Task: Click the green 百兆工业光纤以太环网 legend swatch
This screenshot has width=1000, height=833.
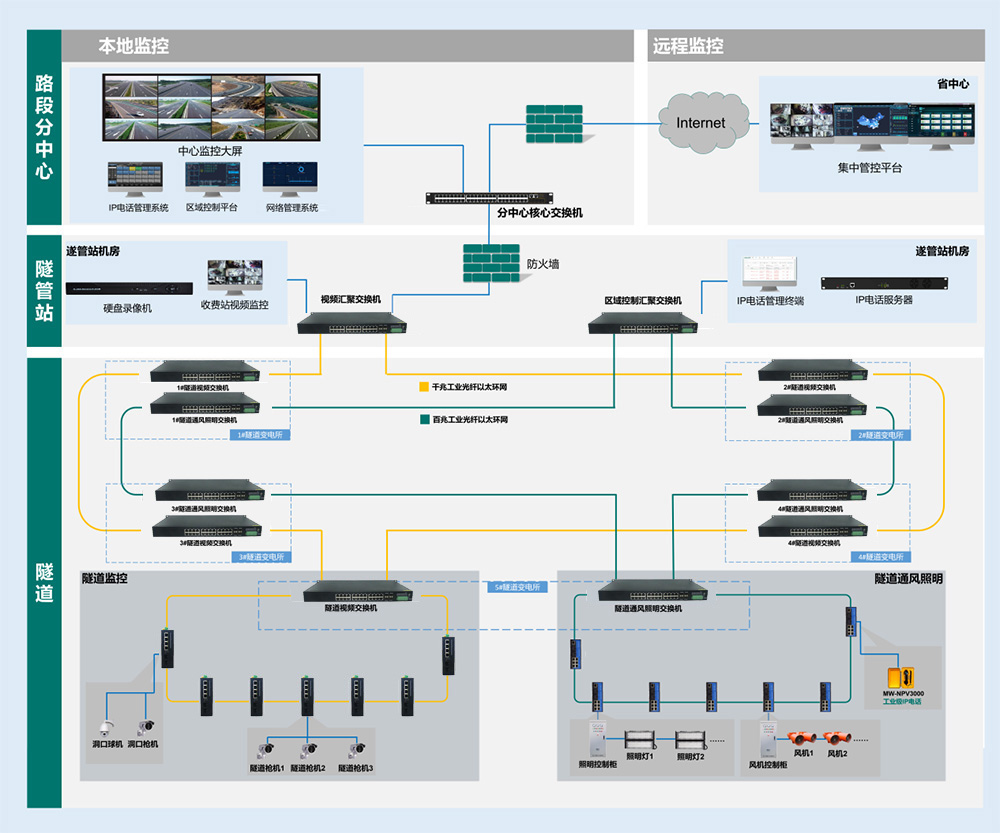Action: [x=424, y=420]
